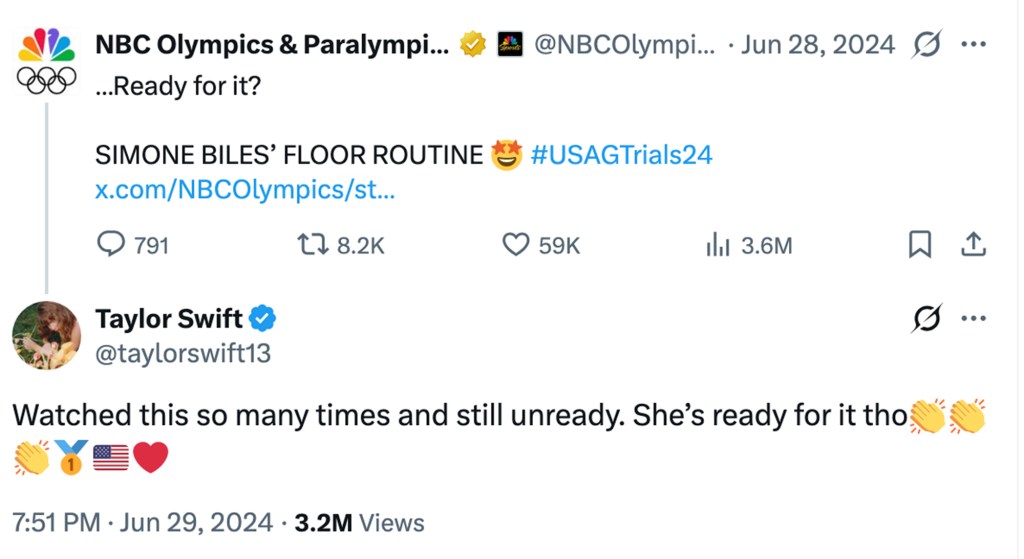Screen dimensions: 1024x559
Task: Share the NBC Olympics post
Action: click(x=973, y=245)
